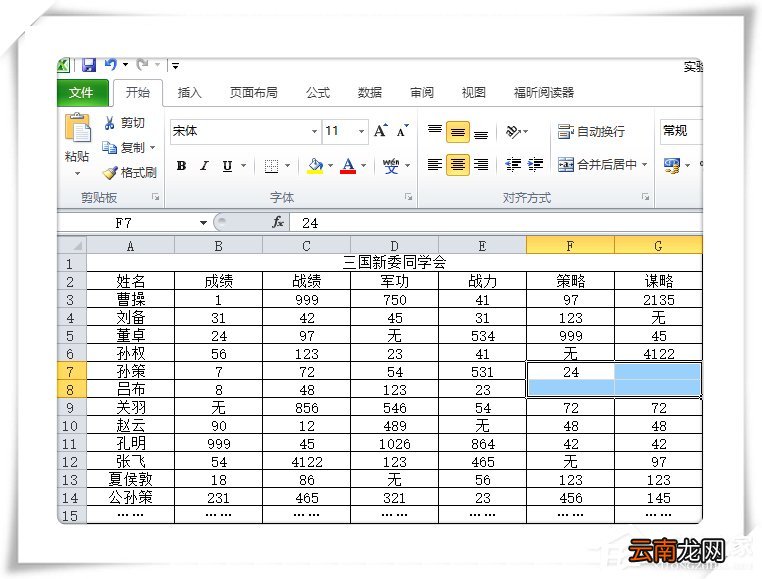Click the middle align icon

click(458, 132)
